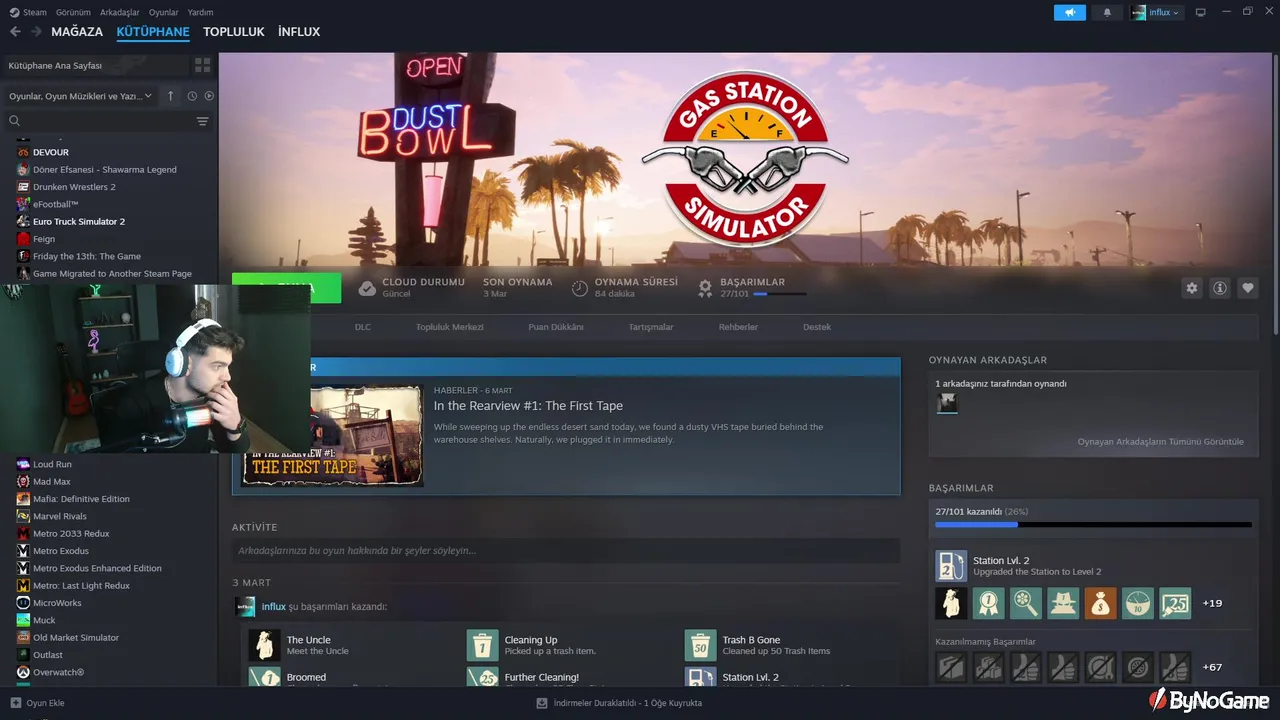Toggle favorite with the heart icon
Viewport: 1280px width, 720px height.
point(1248,288)
